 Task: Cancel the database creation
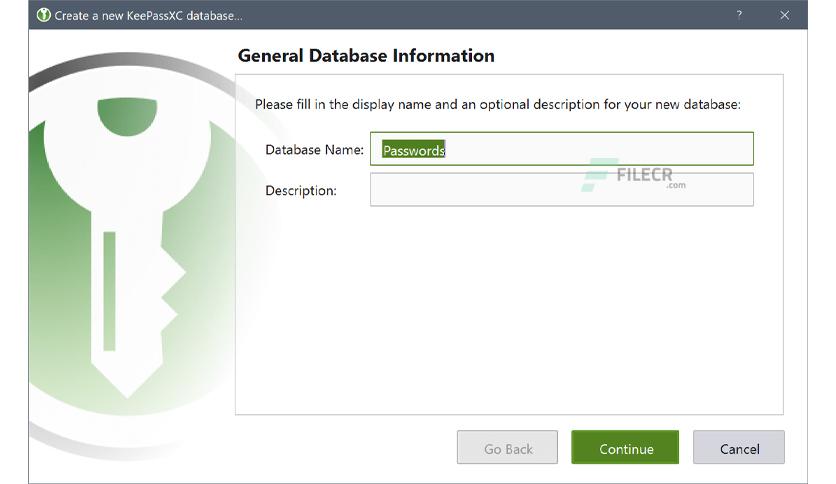point(739,447)
